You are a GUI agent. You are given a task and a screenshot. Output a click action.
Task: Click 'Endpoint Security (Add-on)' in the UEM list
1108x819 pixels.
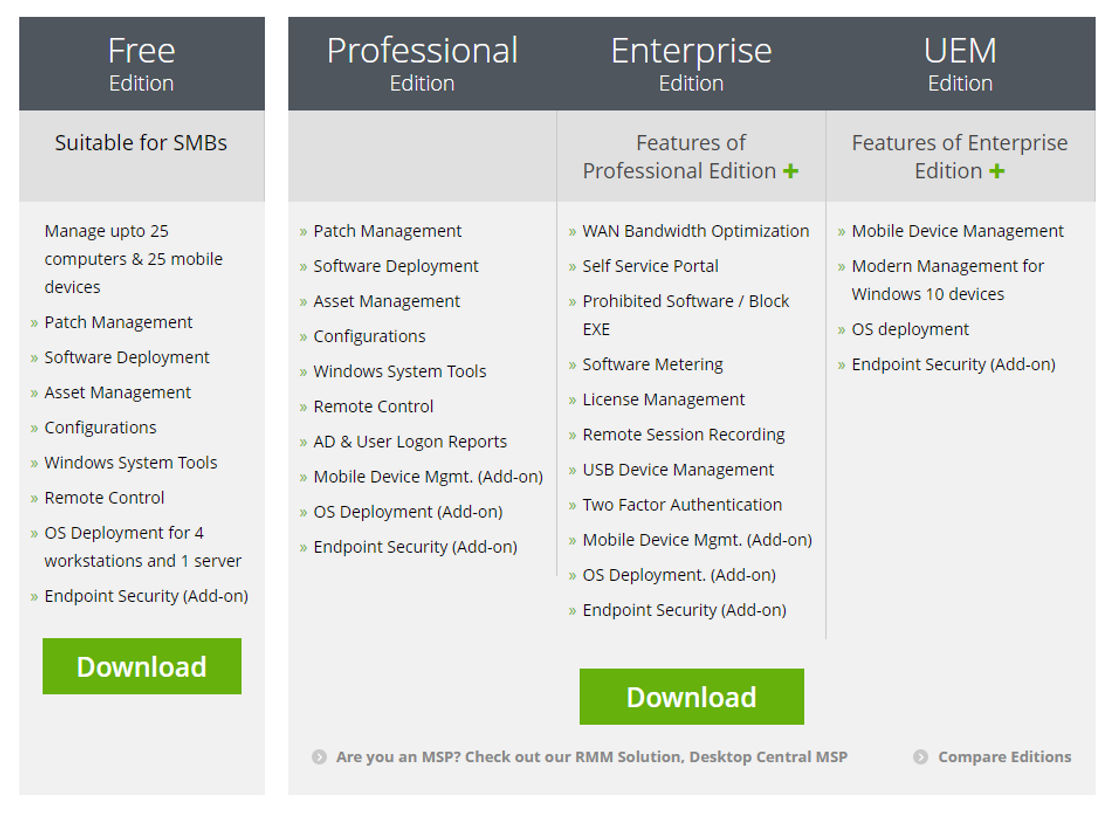953,365
